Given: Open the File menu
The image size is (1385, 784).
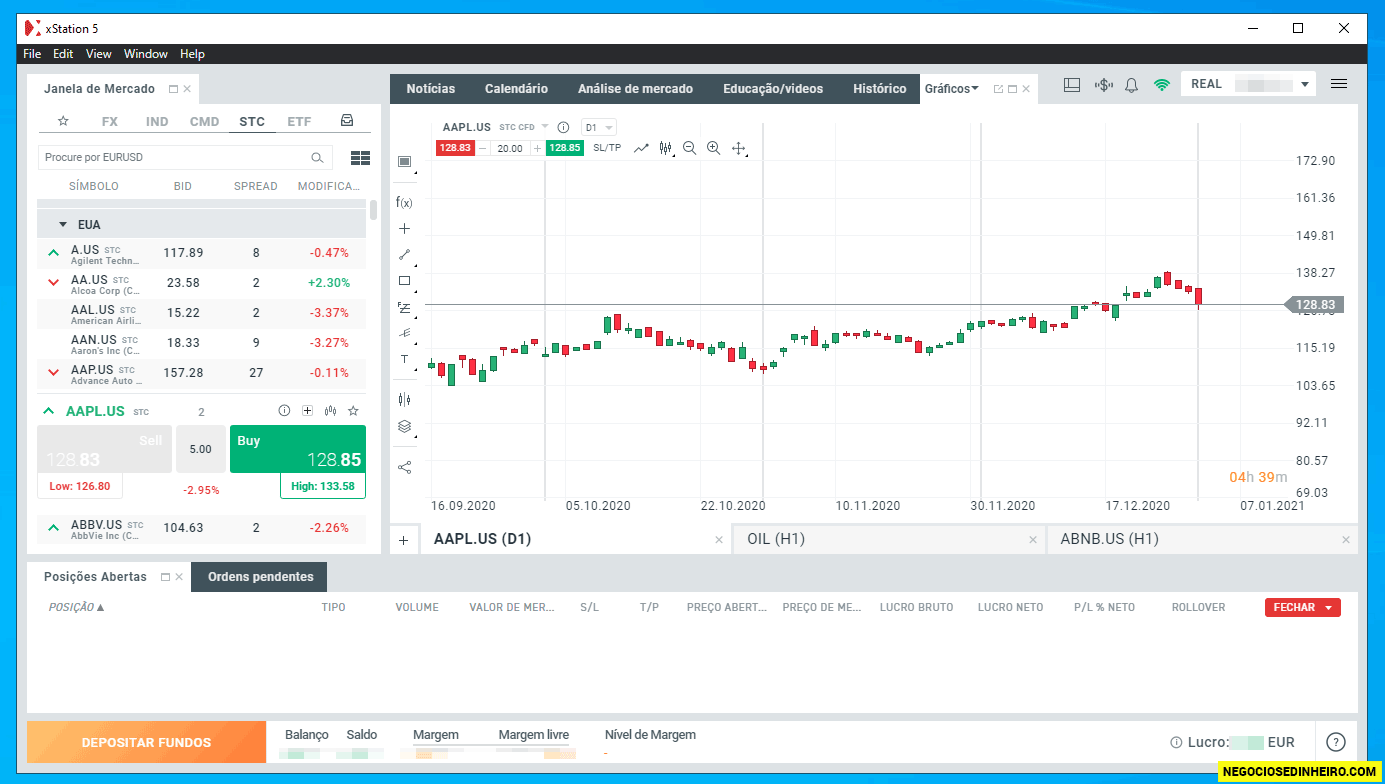Looking at the screenshot, I should (32, 54).
